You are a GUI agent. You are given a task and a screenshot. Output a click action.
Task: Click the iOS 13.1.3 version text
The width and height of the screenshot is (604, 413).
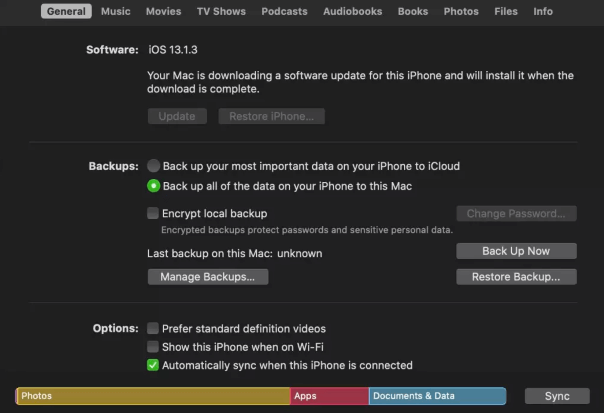173,50
